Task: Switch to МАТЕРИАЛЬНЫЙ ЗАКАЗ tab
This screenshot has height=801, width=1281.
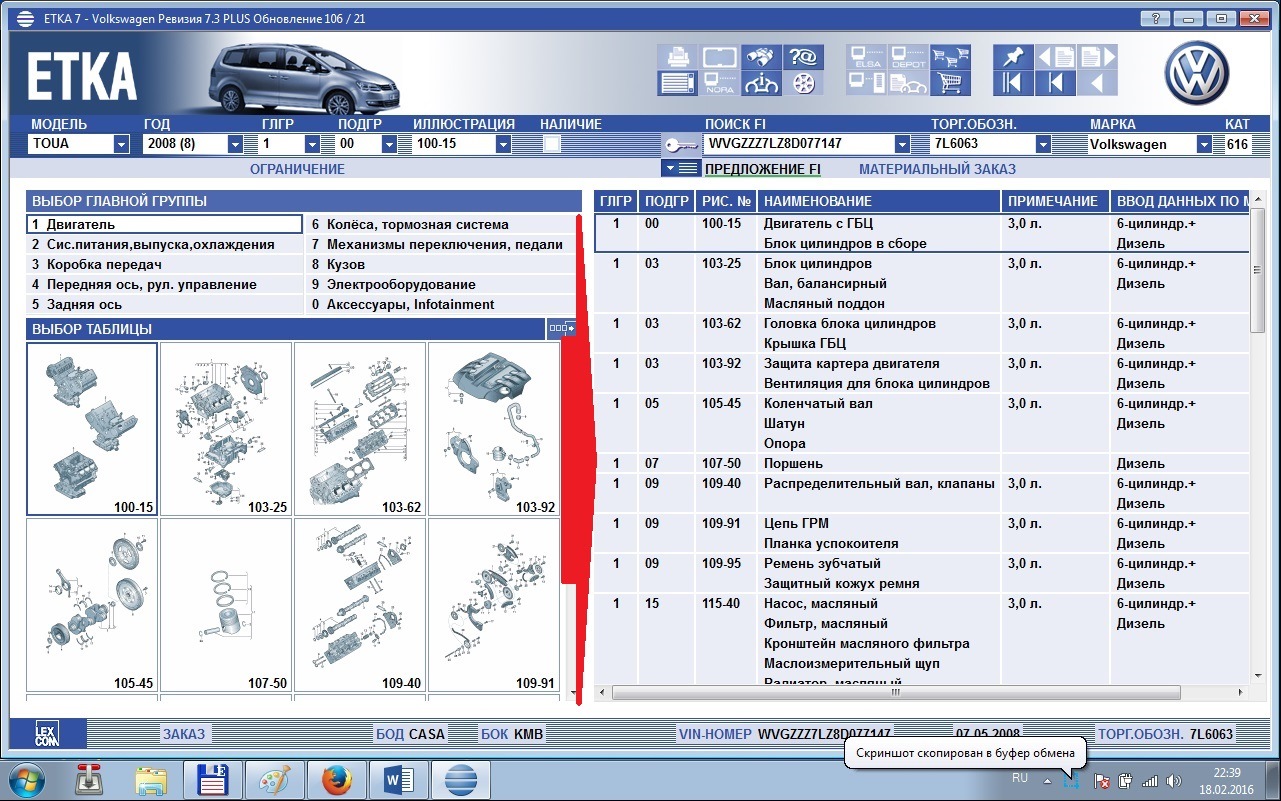Action: tap(937, 169)
